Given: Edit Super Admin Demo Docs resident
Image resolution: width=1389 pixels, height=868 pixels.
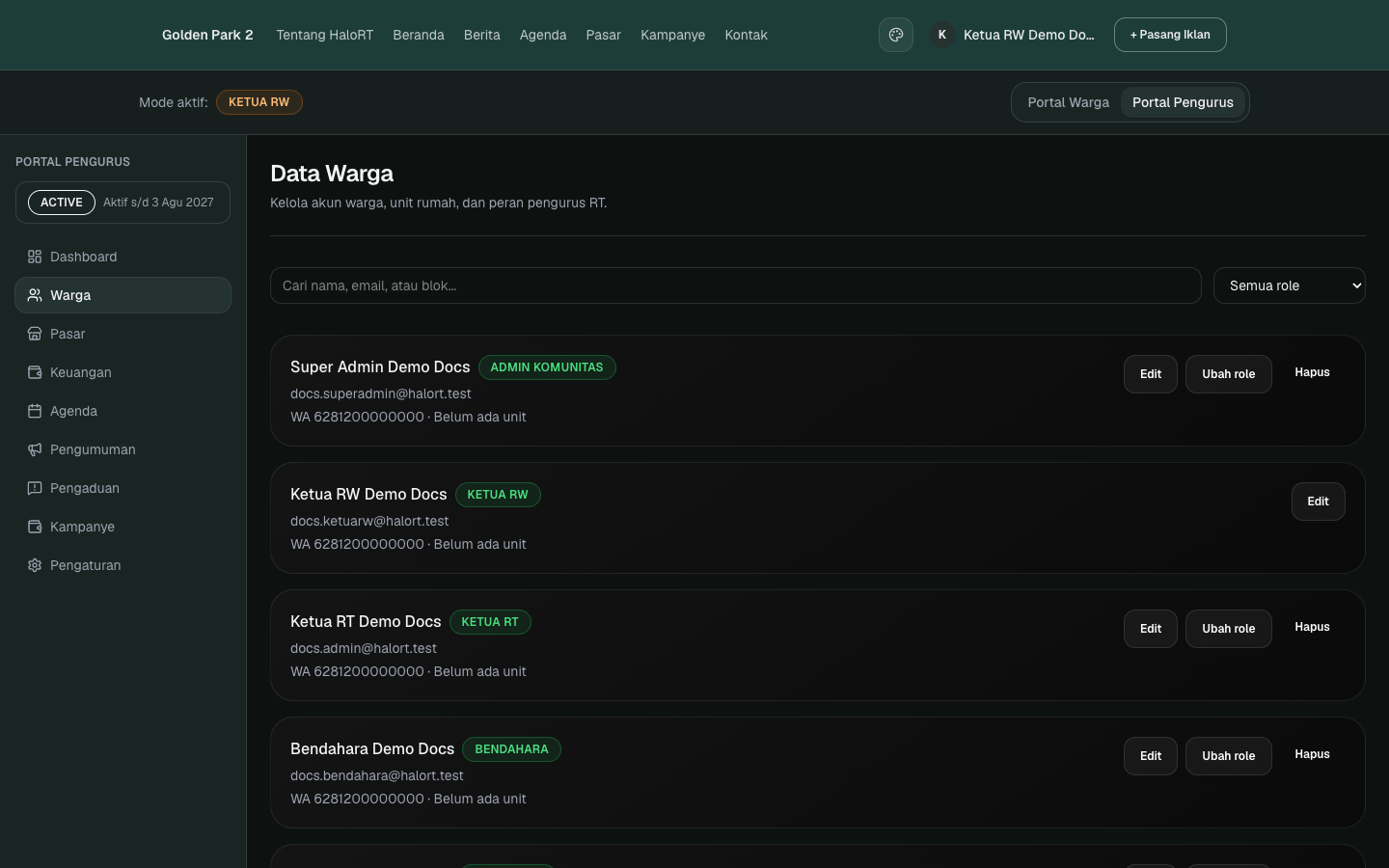Looking at the screenshot, I should 1151,374.
